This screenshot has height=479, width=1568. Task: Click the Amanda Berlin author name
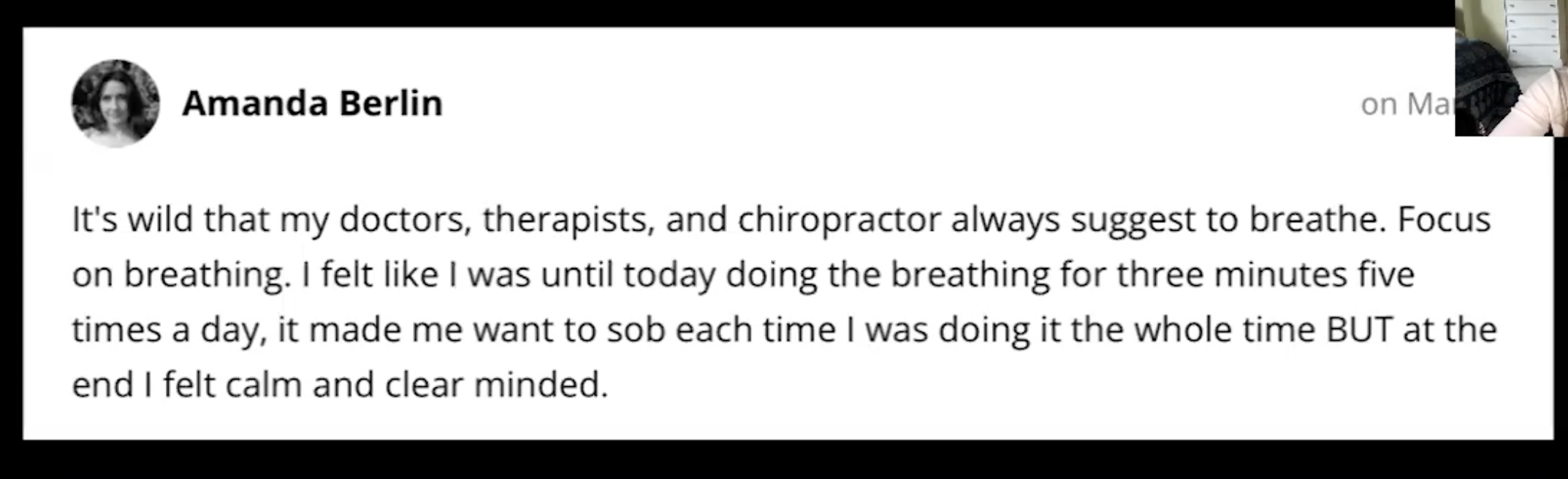point(313,103)
